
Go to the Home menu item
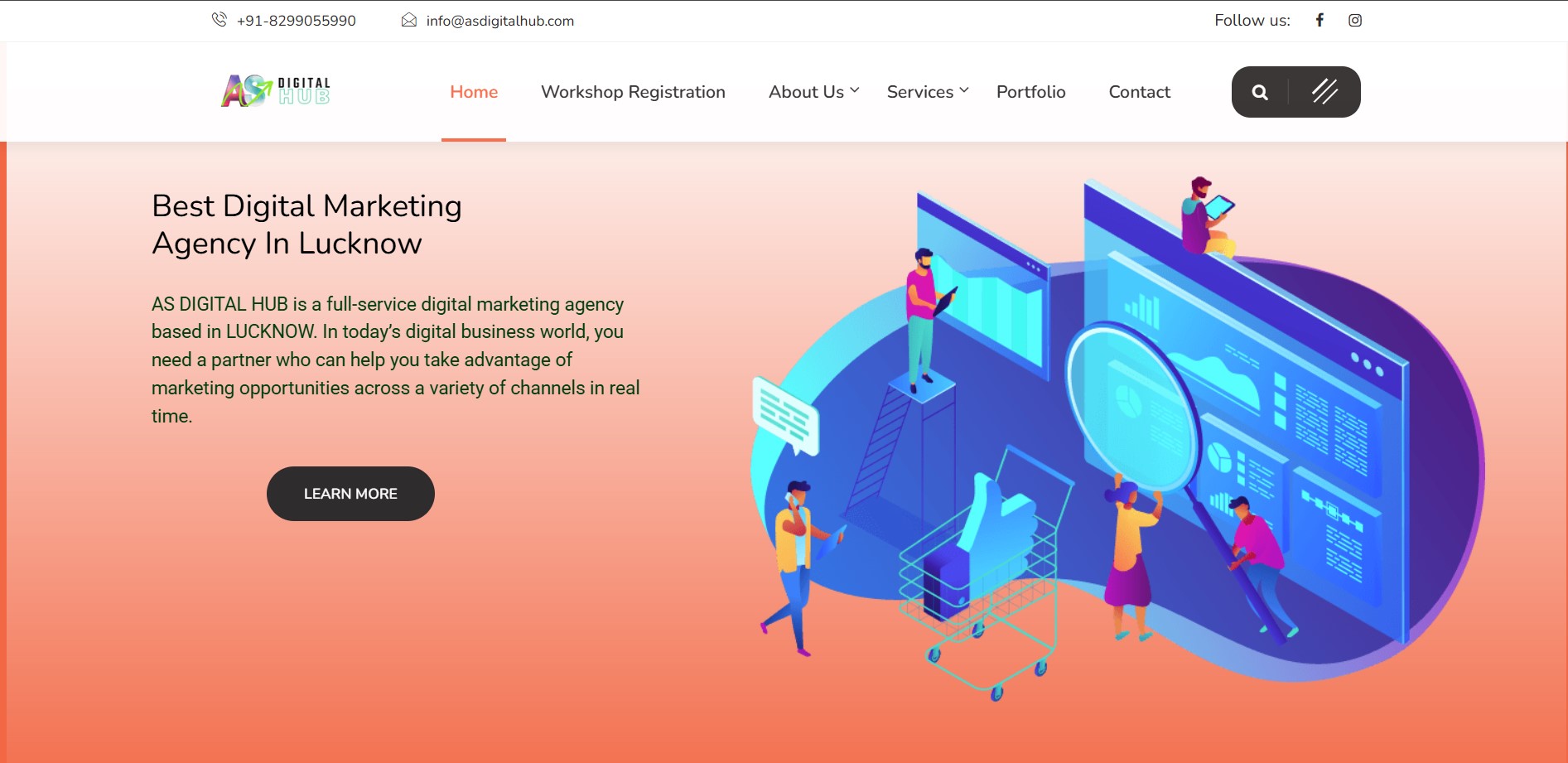[x=474, y=92]
